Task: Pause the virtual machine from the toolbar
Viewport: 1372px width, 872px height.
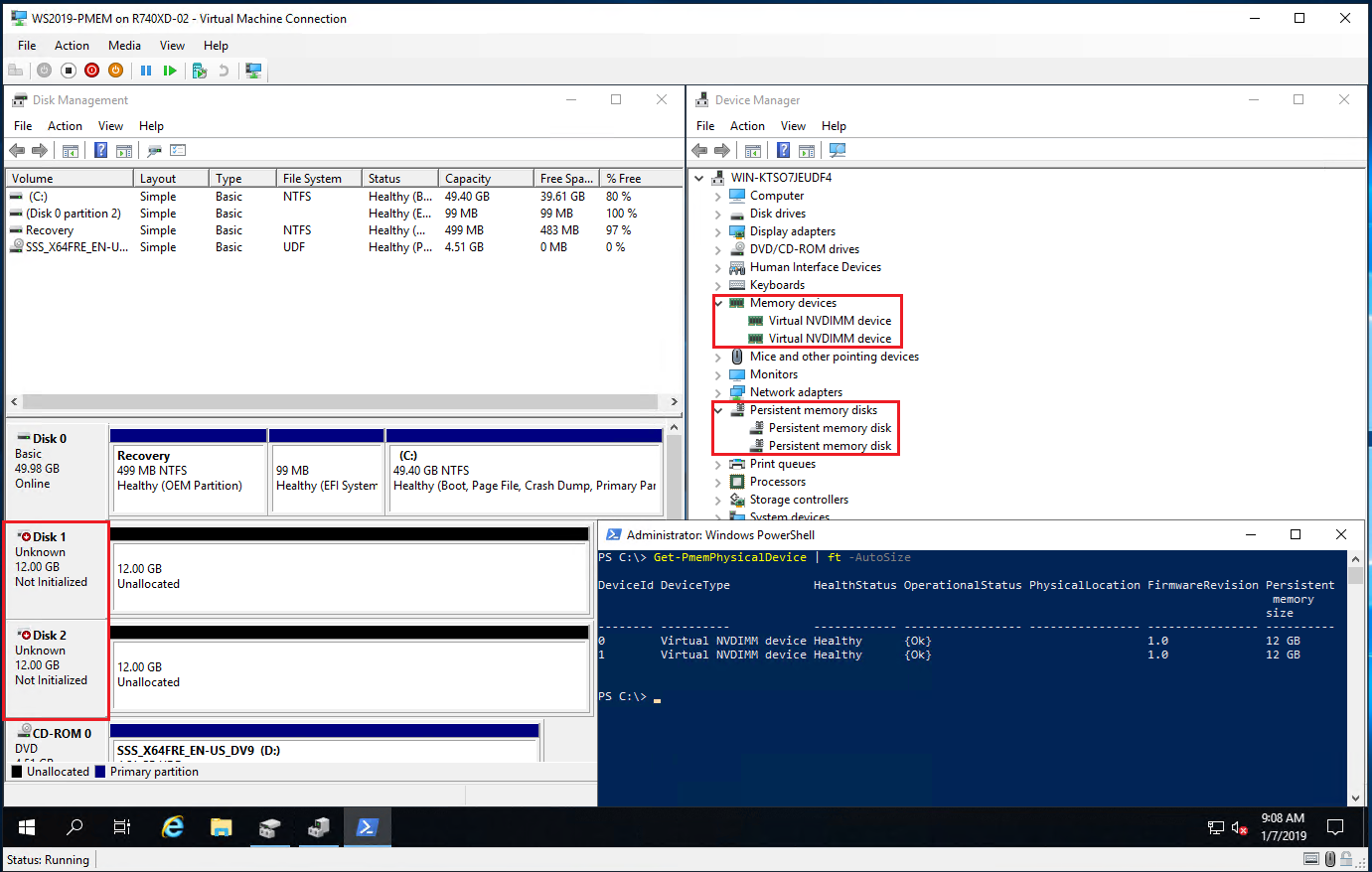Action: pos(146,71)
